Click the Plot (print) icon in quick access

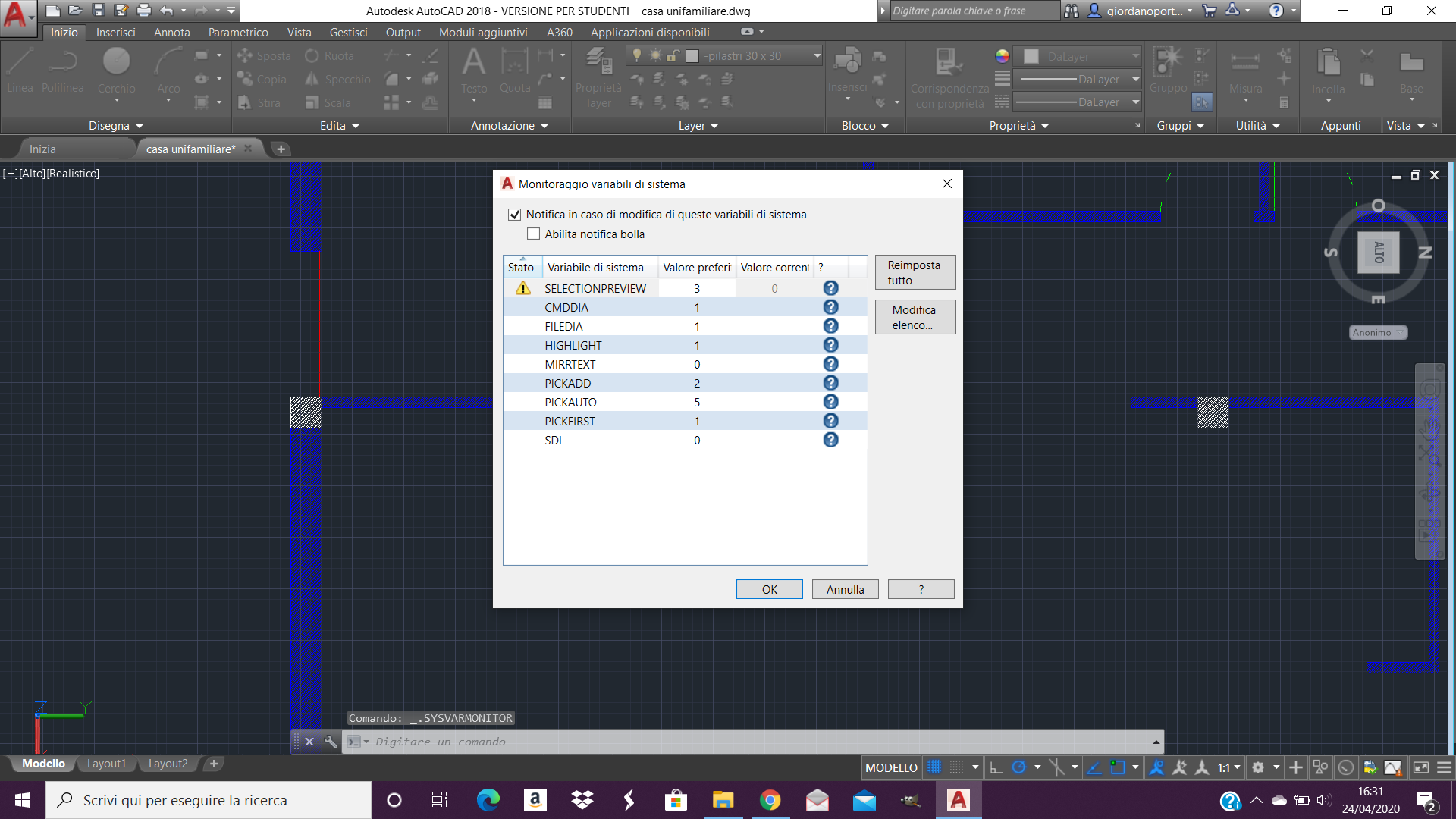[x=144, y=11]
